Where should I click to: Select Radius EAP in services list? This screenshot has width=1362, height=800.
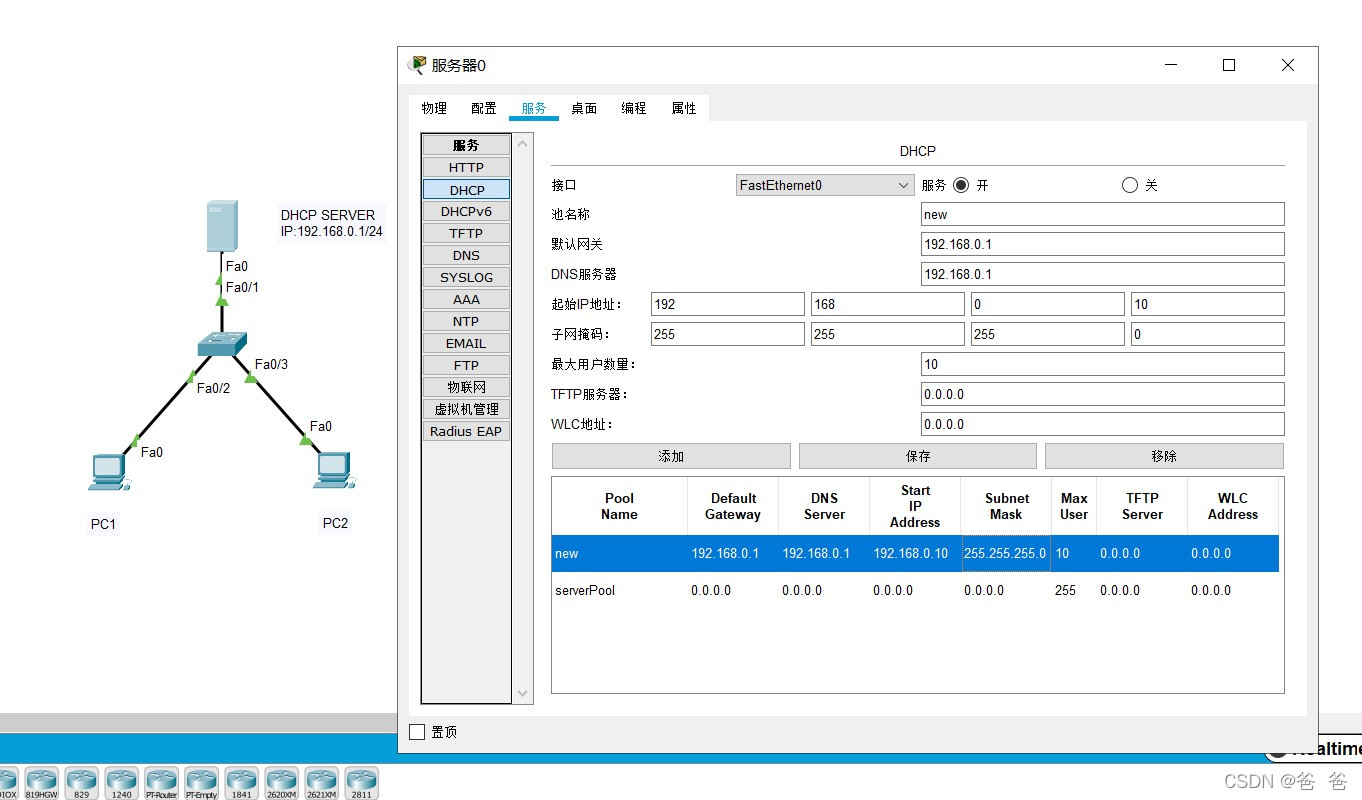click(x=466, y=431)
